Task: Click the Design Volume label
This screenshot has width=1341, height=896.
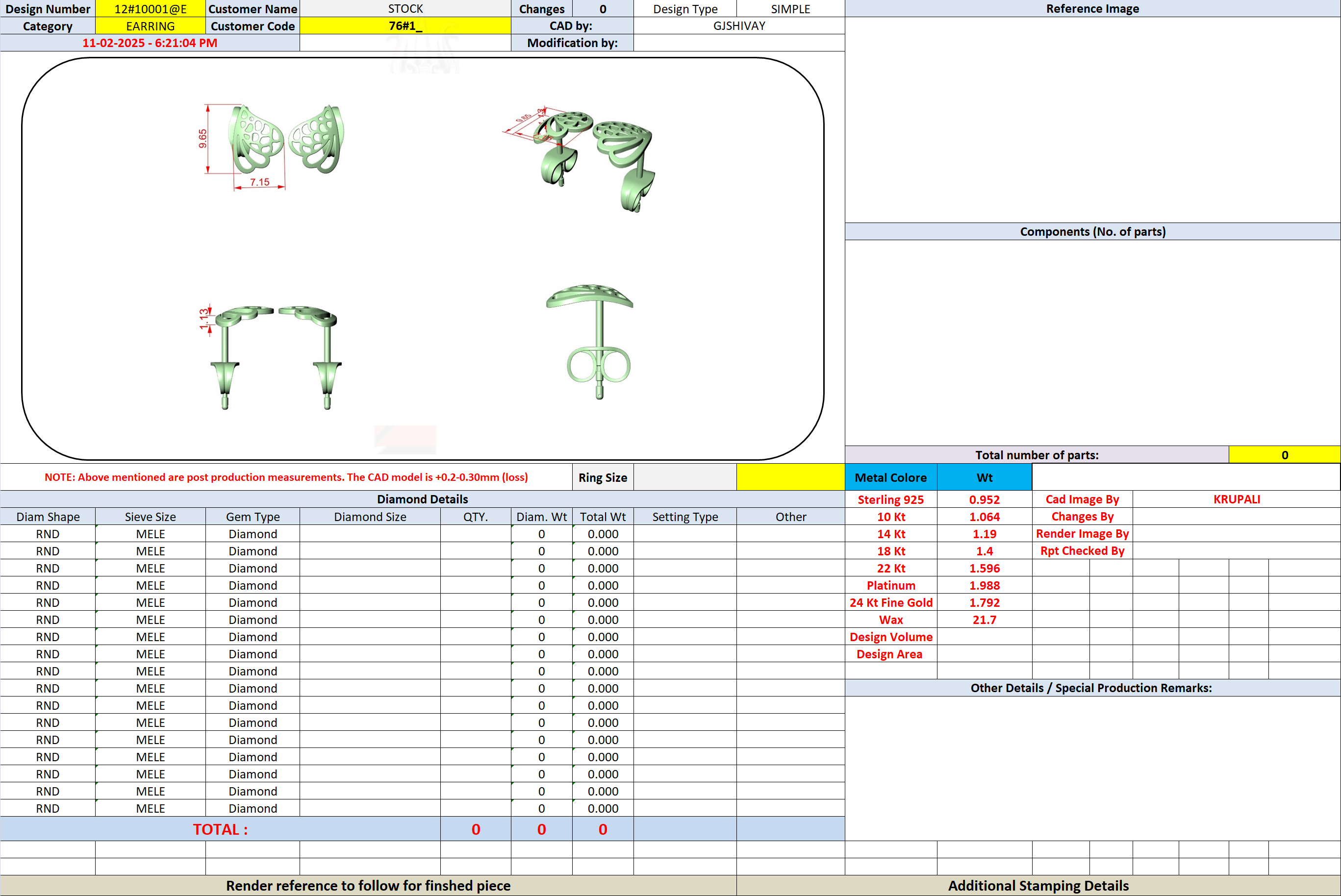Action: click(890, 637)
